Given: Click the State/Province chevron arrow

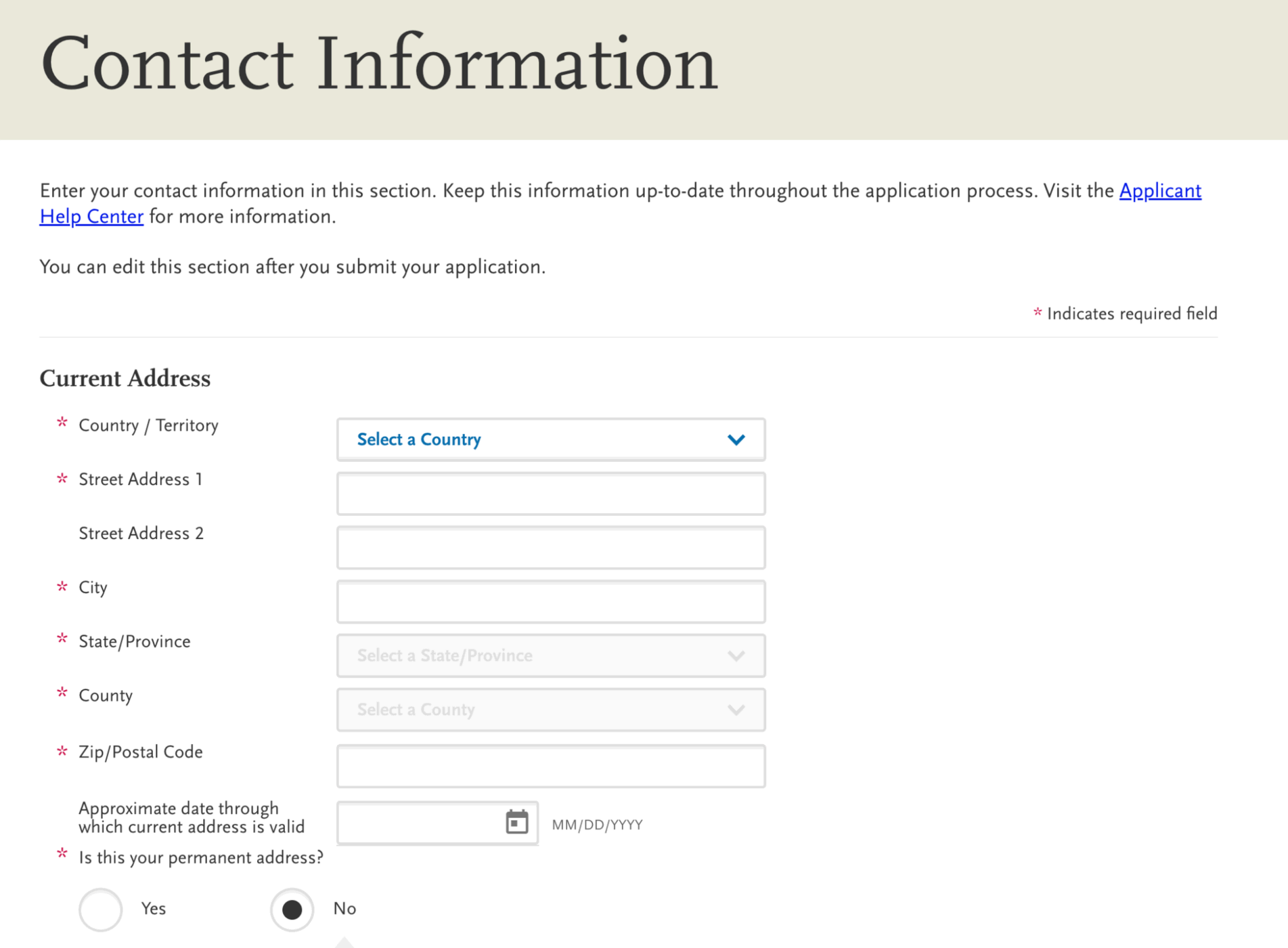Looking at the screenshot, I should tap(736, 656).
